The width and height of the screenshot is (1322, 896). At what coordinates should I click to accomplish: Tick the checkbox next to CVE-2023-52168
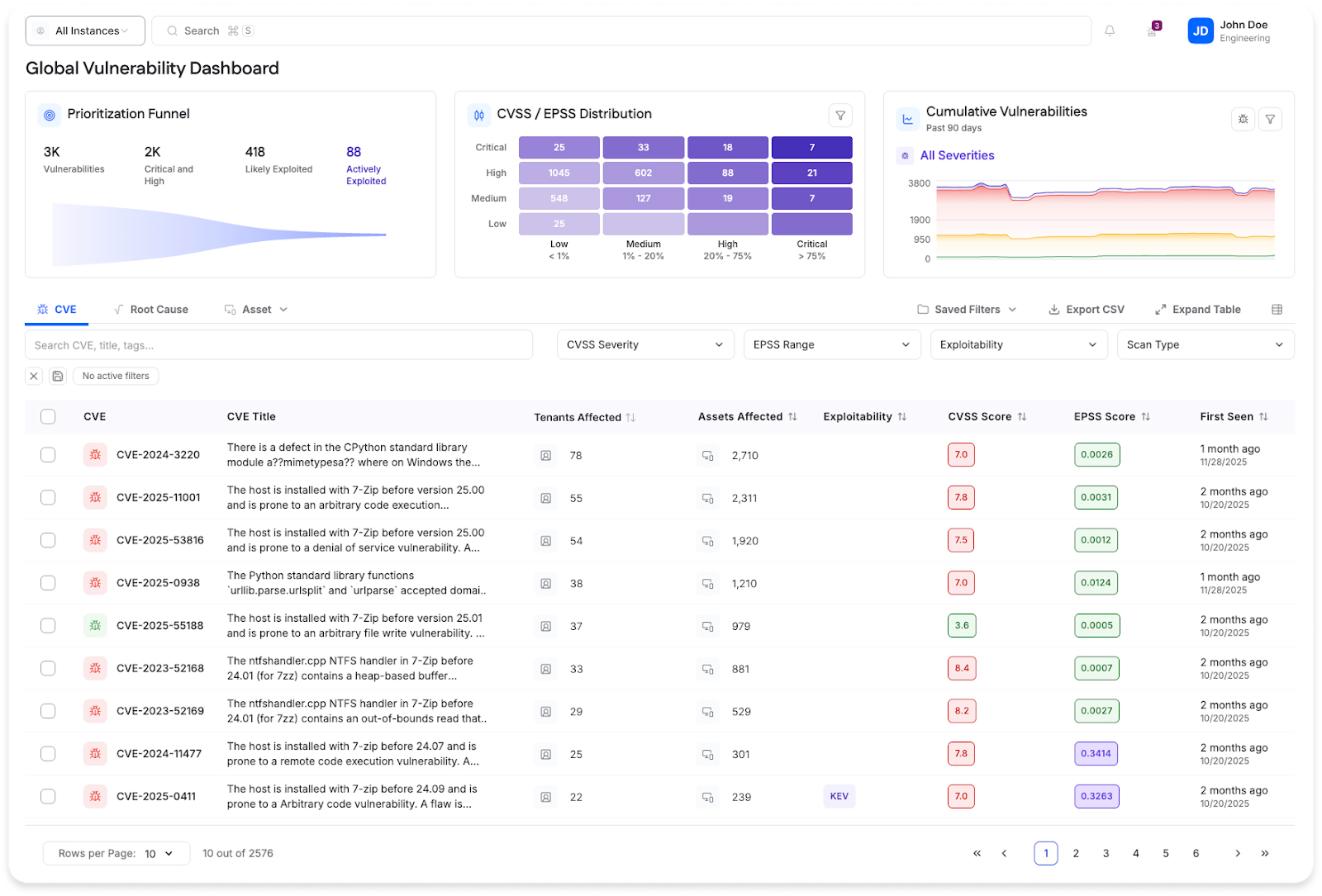click(47, 668)
